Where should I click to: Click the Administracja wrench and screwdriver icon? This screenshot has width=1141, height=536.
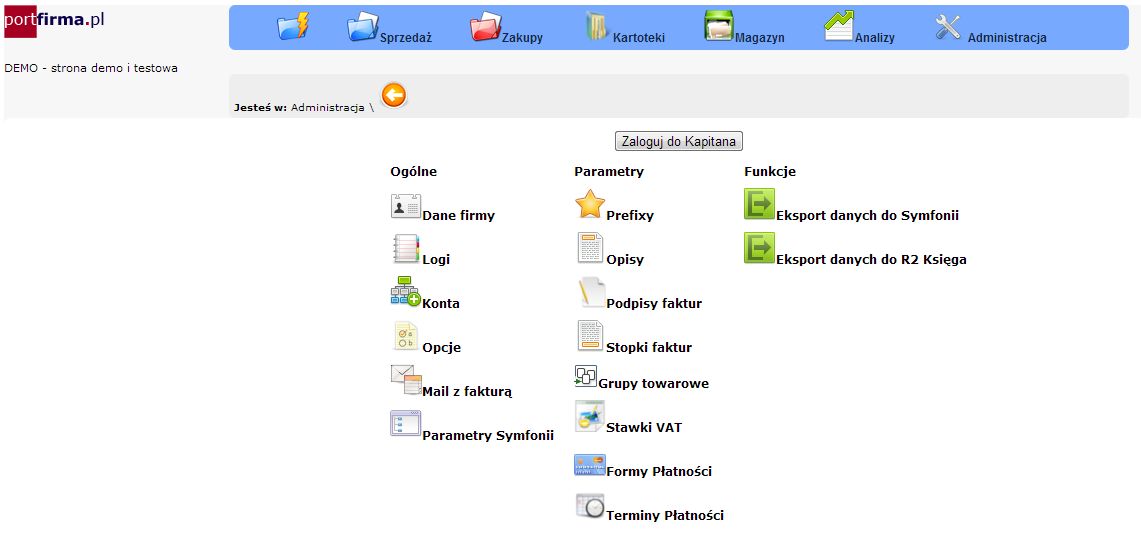(948, 27)
